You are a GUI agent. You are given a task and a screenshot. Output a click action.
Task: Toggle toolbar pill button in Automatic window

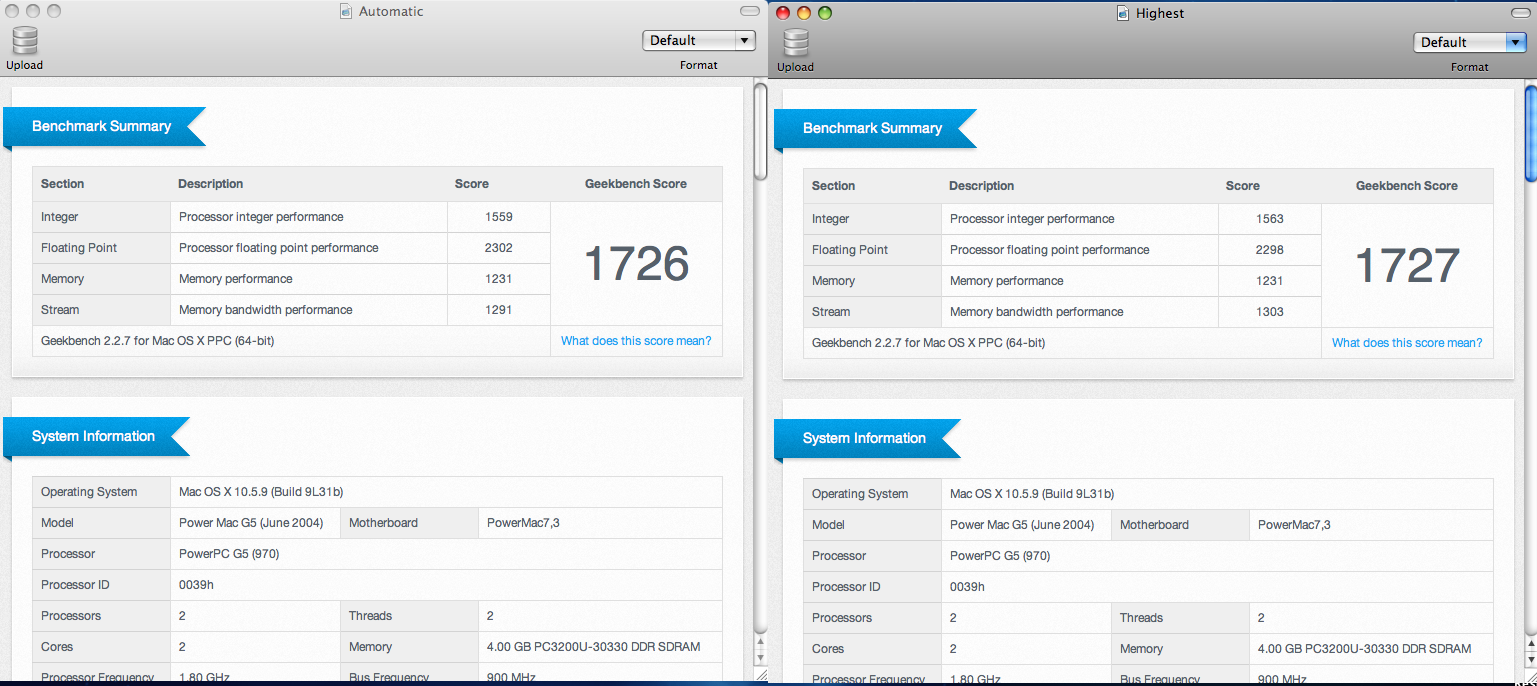click(x=750, y=11)
